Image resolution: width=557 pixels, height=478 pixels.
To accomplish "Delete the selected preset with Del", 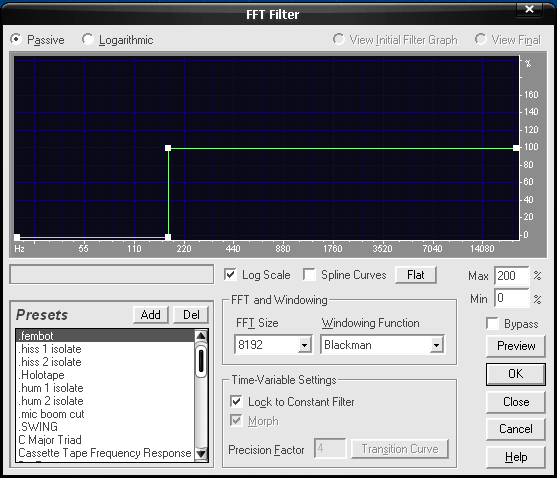I will (x=191, y=315).
